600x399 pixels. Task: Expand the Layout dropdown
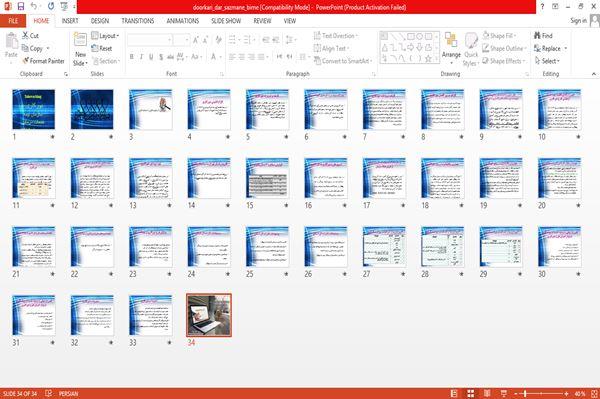click(105, 36)
